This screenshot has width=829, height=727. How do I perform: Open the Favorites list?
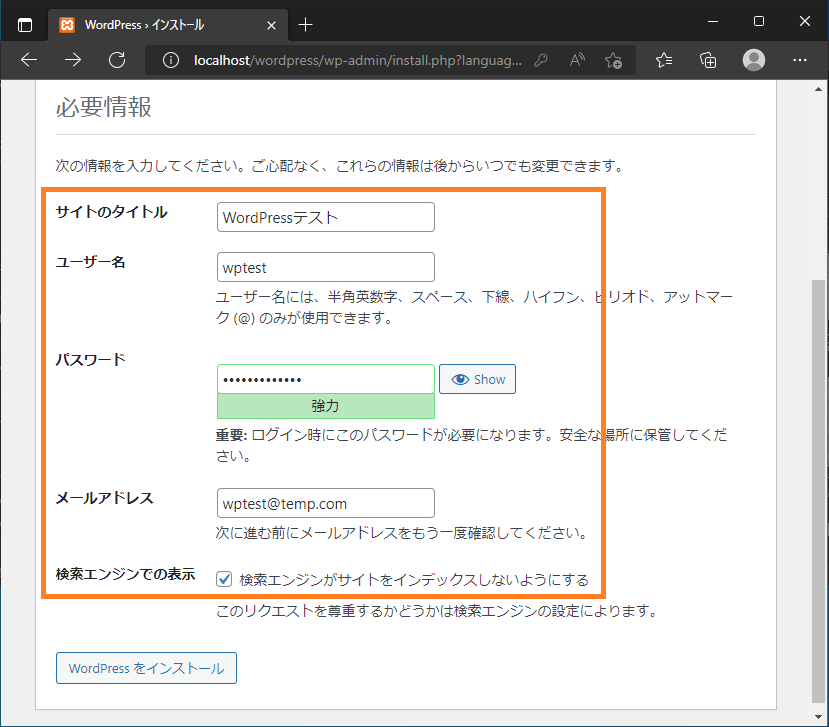point(664,60)
